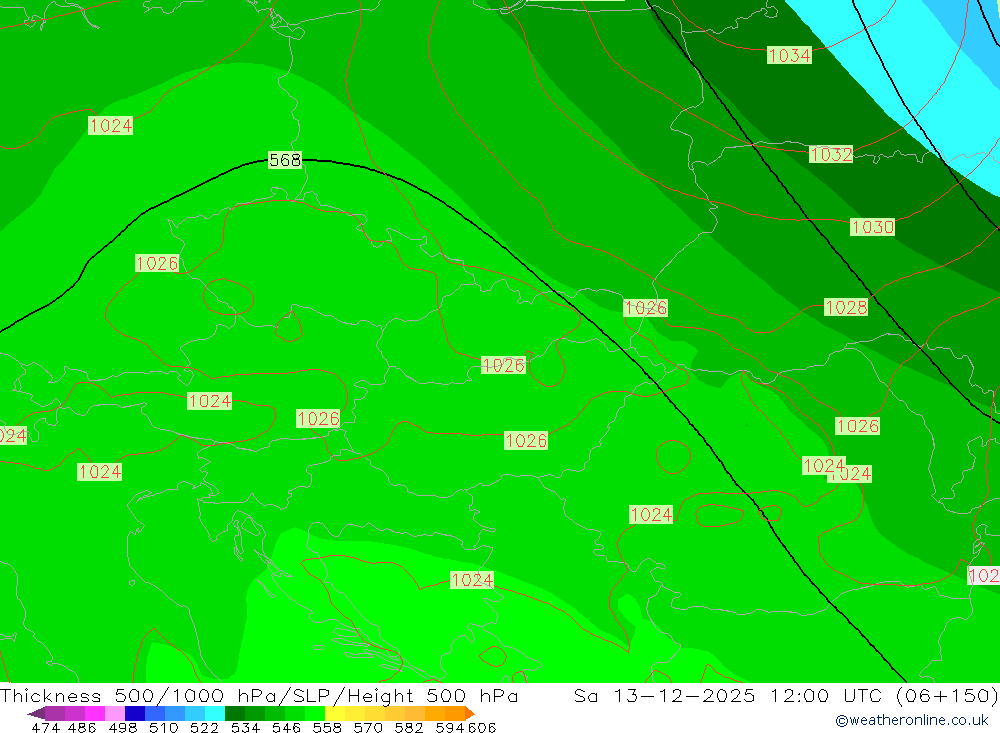This screenshot has height=733, width=1000.
Task: Click the 1032 isobar label
Action: coord(830,154)
